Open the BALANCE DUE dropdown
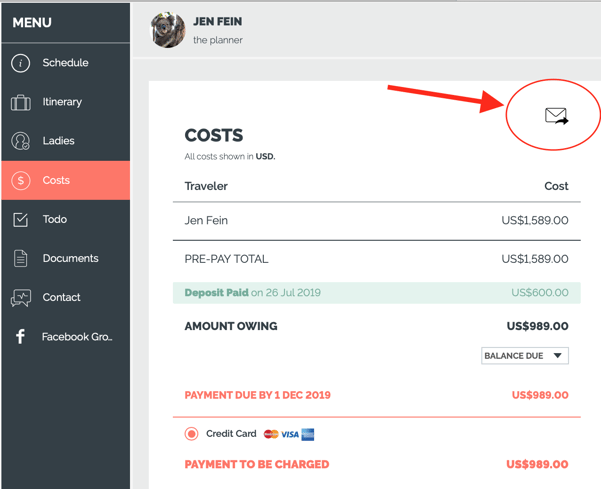Viewport: 601px width, 489px height. 525,356
